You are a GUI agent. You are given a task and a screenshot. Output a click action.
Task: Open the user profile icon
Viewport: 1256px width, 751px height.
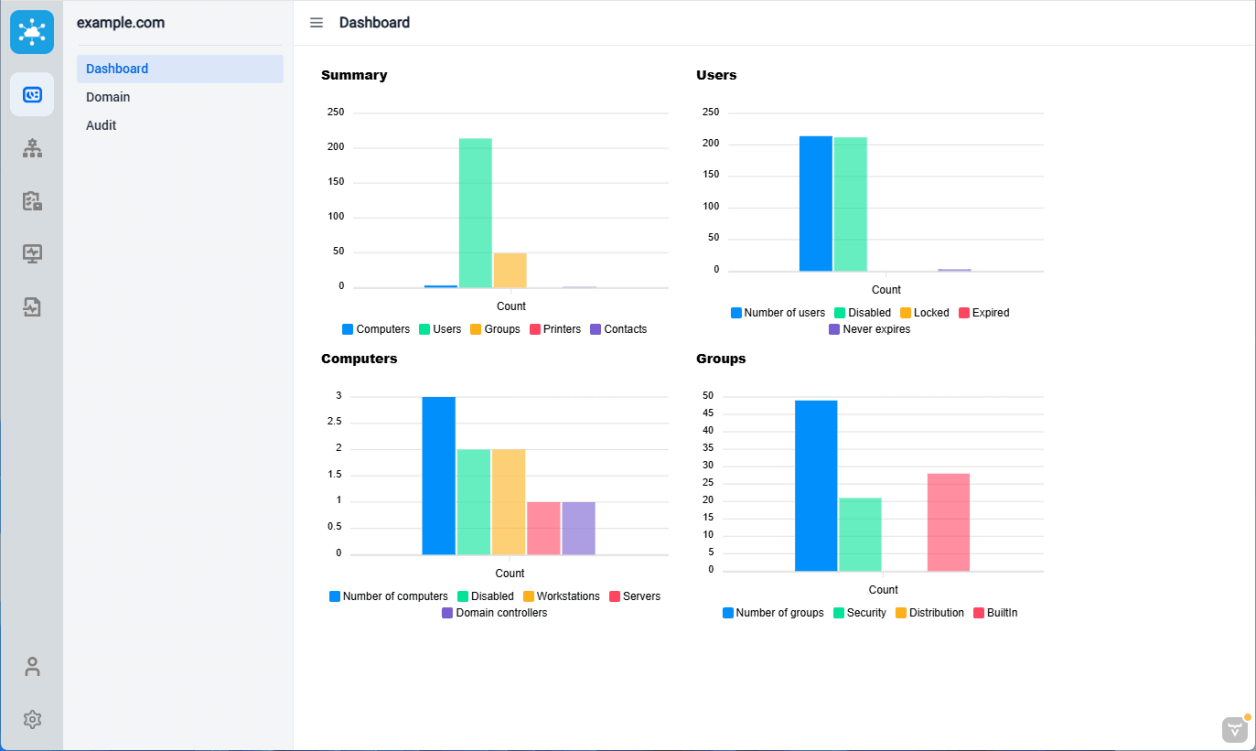tap(32, 666)
